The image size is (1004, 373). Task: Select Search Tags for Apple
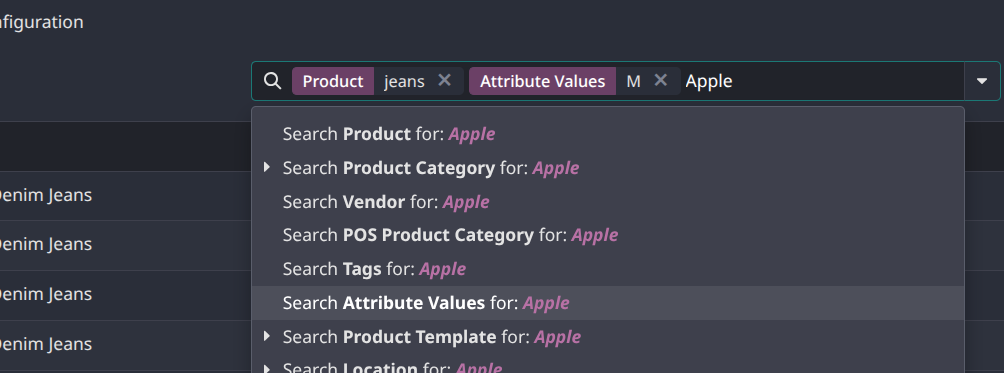coord(608,269)
